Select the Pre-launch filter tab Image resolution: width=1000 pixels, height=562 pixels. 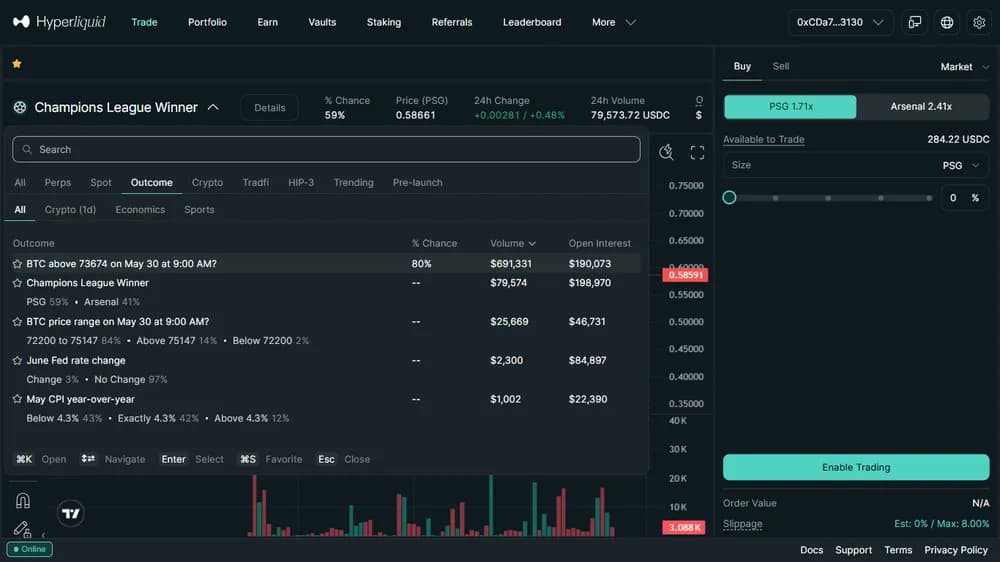point(418,182)
